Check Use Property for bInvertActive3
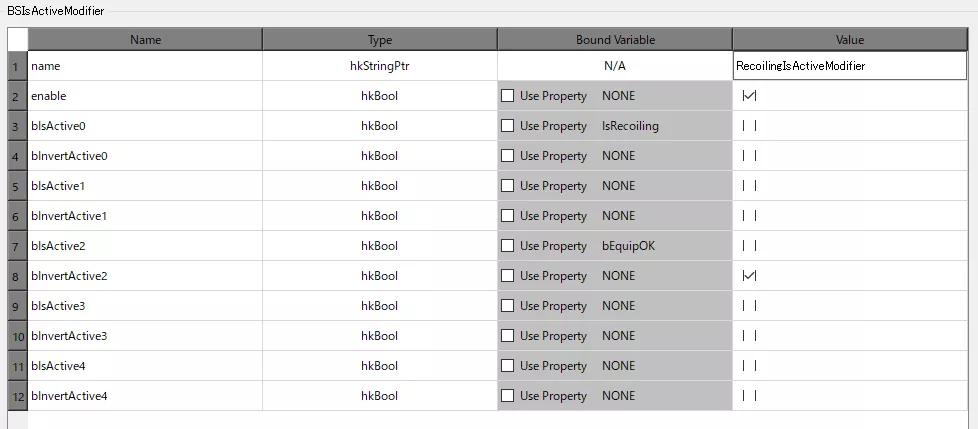This screenshot has width=978, height=429. click(508, 335)
